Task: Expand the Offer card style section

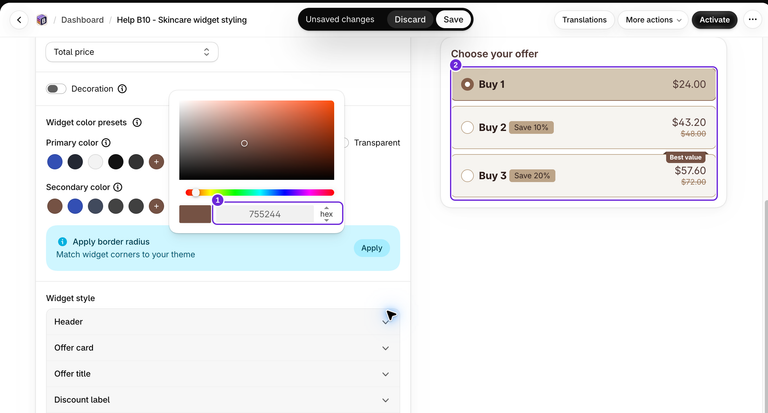Action: 223,348
